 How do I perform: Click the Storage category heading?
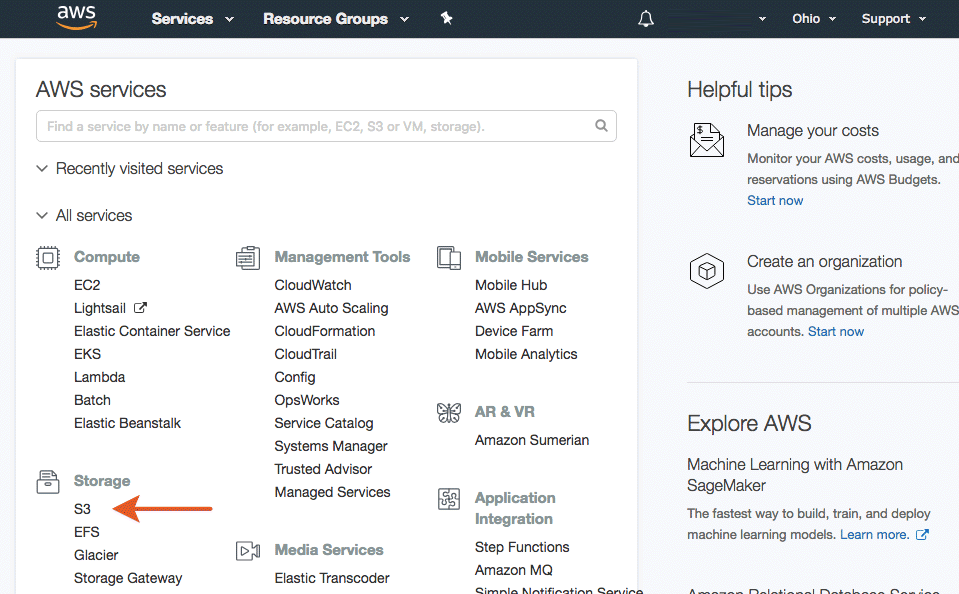point(102,481)
